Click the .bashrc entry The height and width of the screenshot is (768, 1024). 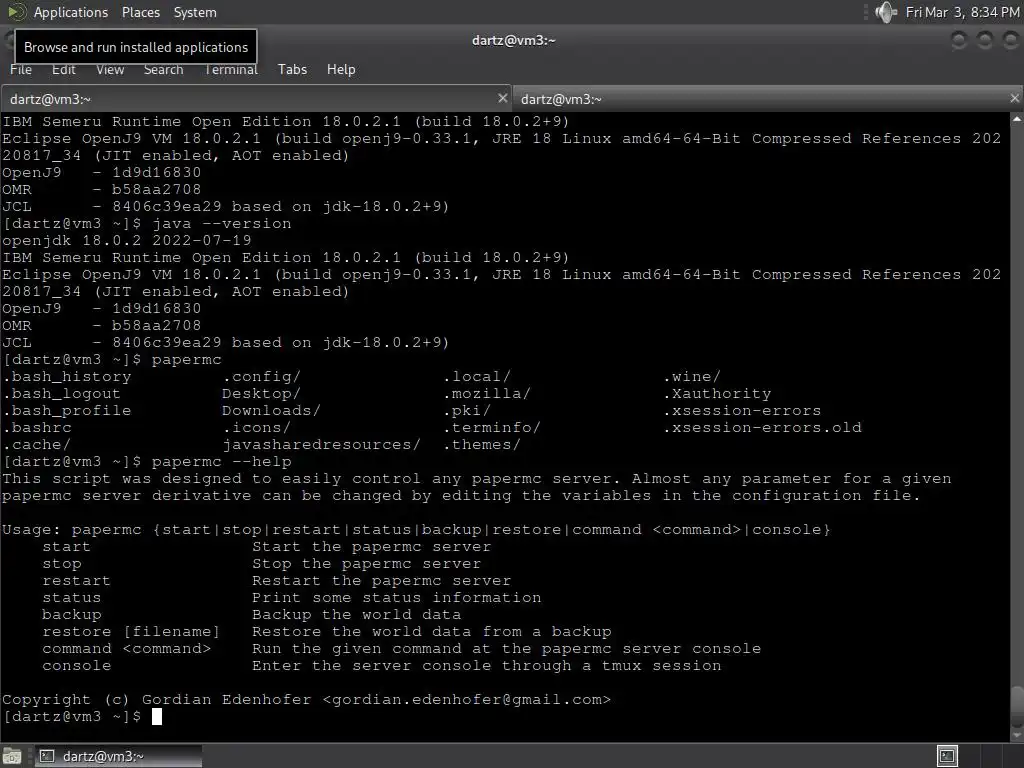(37, 428)
